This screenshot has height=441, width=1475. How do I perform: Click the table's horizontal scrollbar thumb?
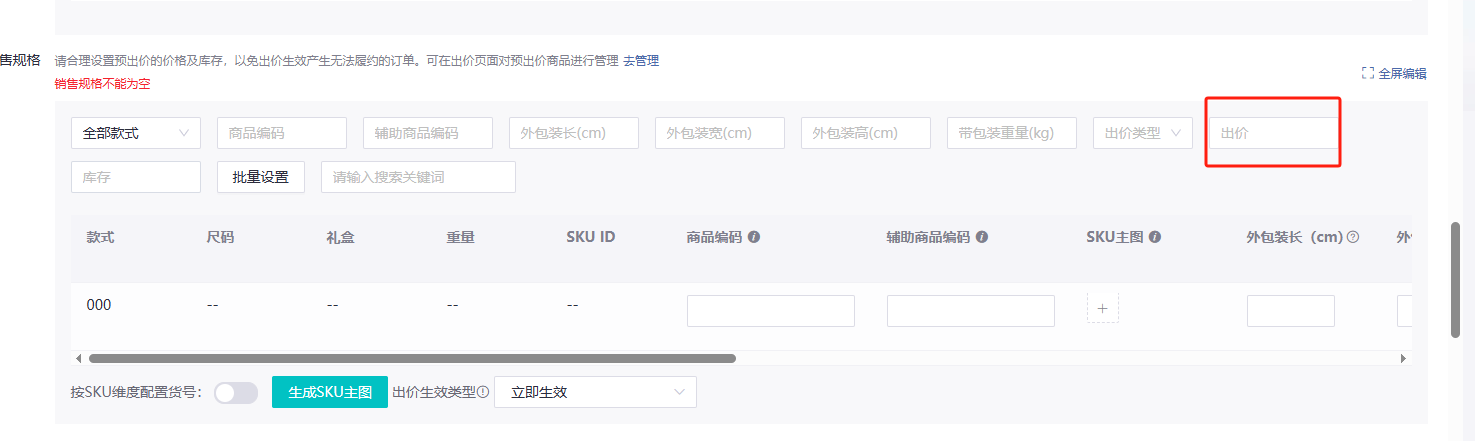click(412, 358)
